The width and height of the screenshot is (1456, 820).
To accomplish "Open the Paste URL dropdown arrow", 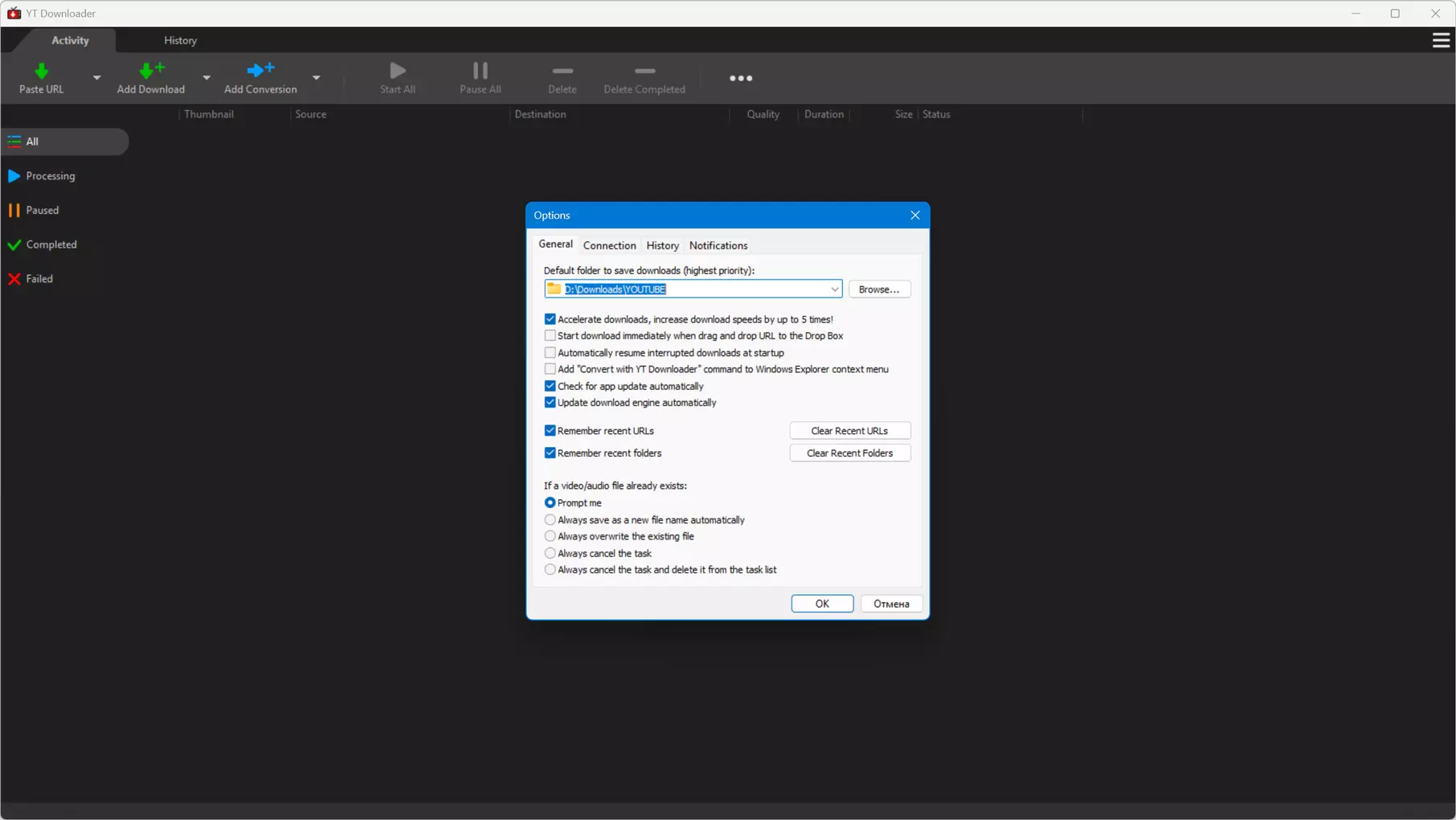I will [96, 78].
